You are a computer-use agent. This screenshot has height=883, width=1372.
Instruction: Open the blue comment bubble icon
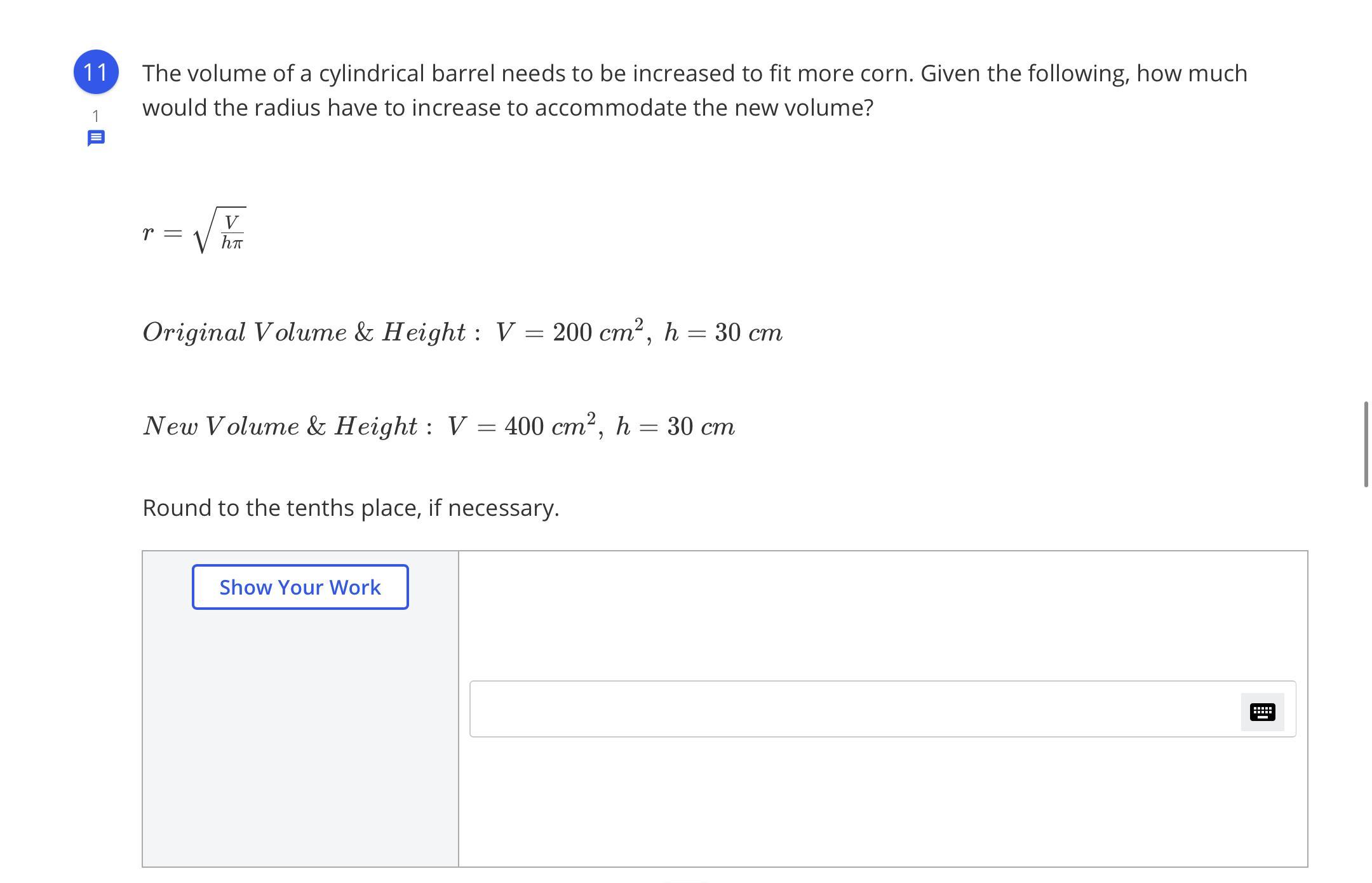(96, 138)
